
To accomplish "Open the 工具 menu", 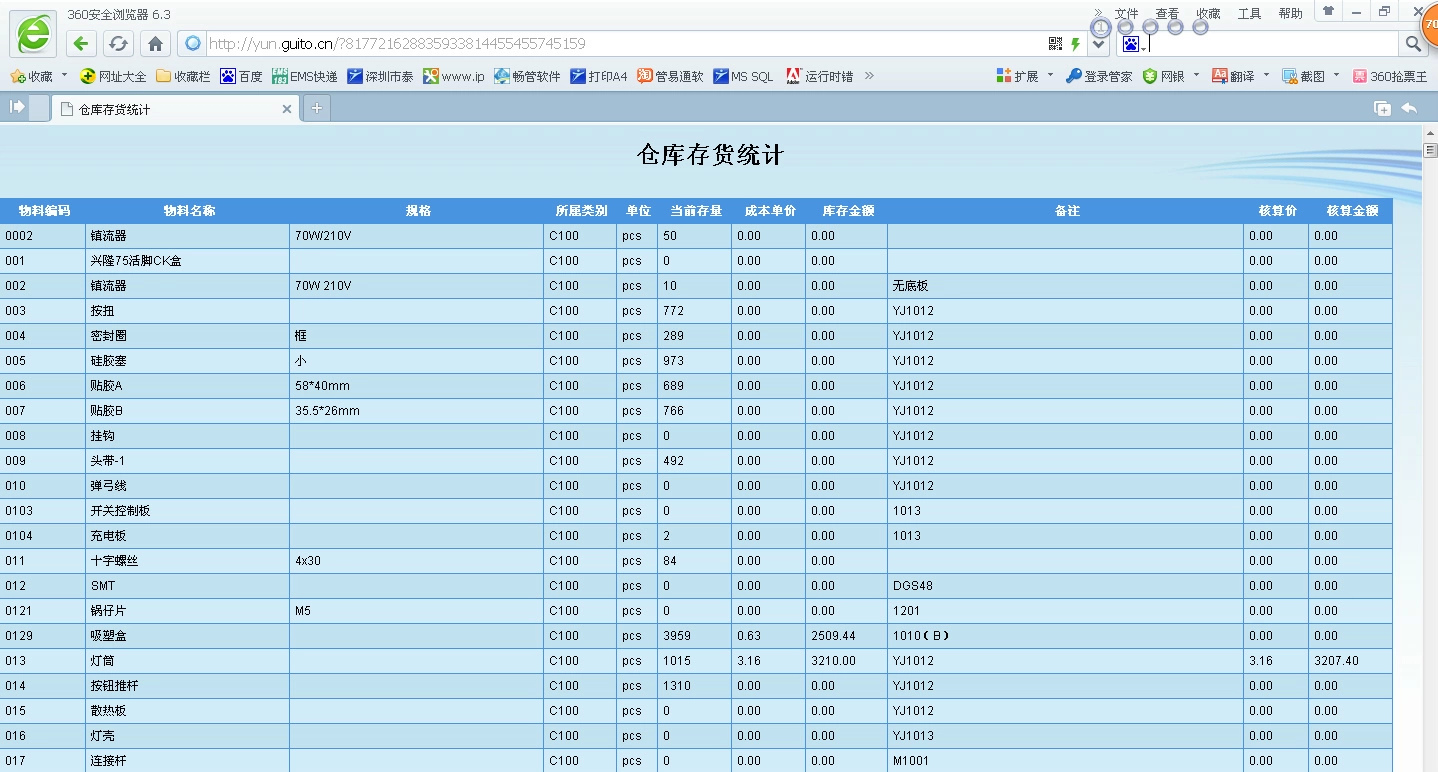I will click(x=1249, y=13).
